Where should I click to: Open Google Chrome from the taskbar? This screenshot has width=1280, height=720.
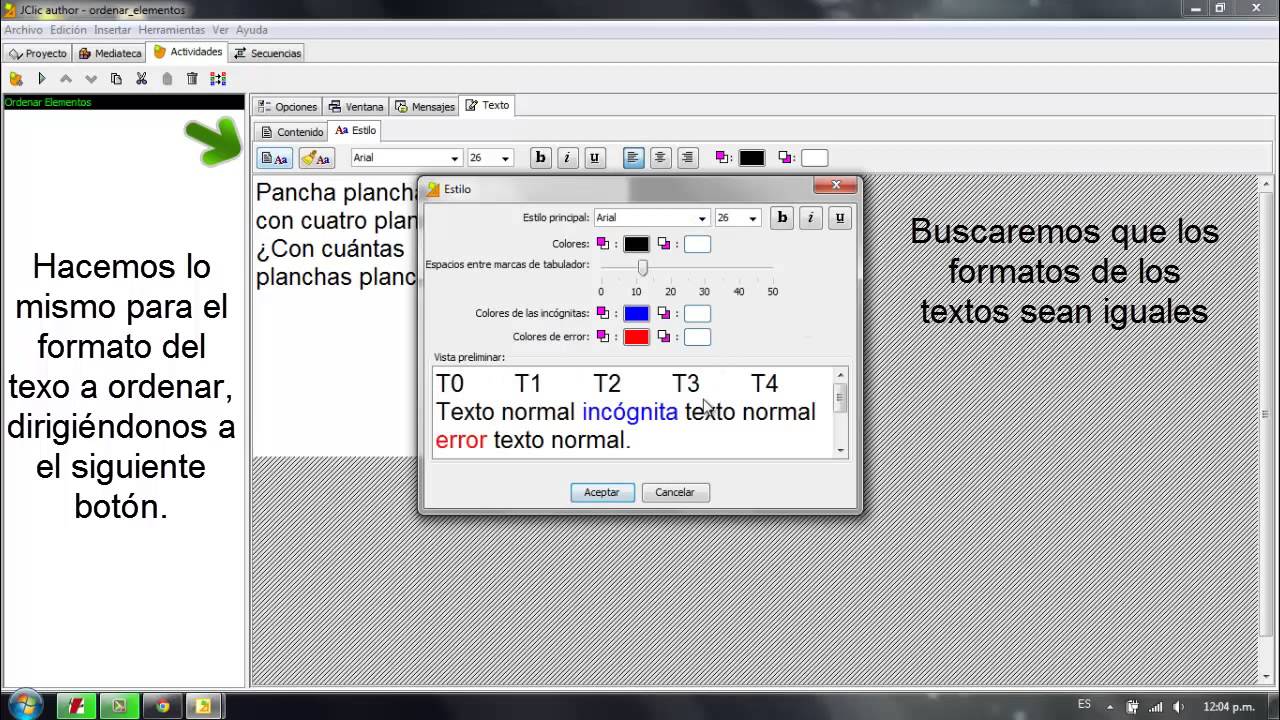(162, 706)
